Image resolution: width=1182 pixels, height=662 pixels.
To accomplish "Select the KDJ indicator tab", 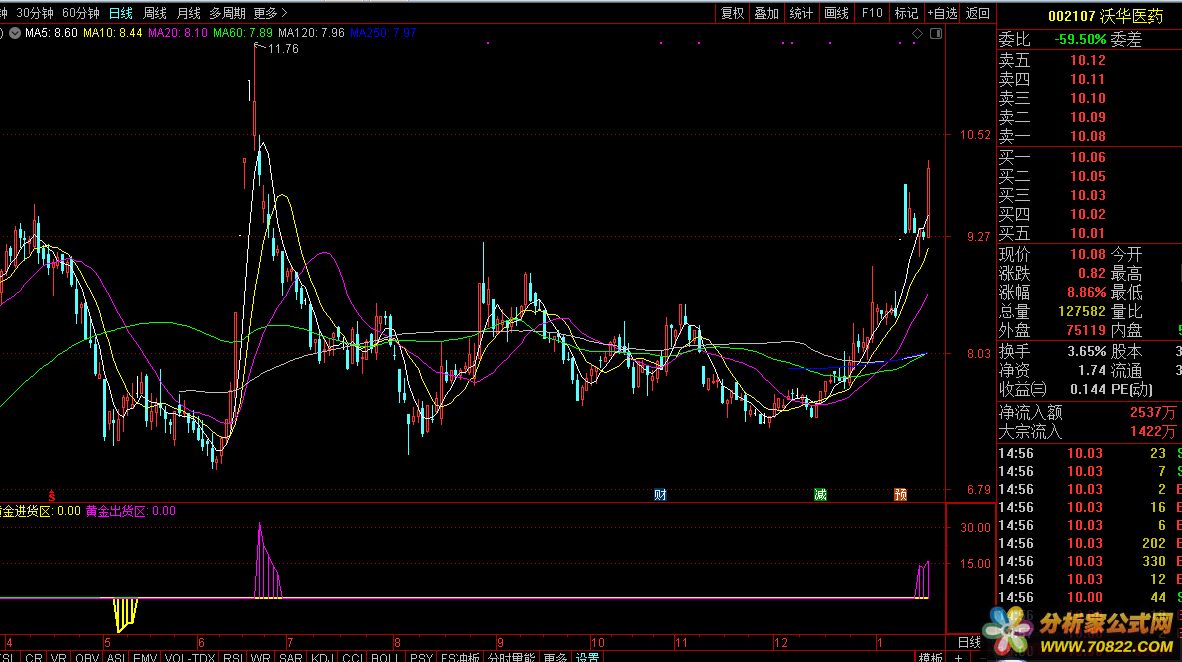I will [x=322, y=657].
